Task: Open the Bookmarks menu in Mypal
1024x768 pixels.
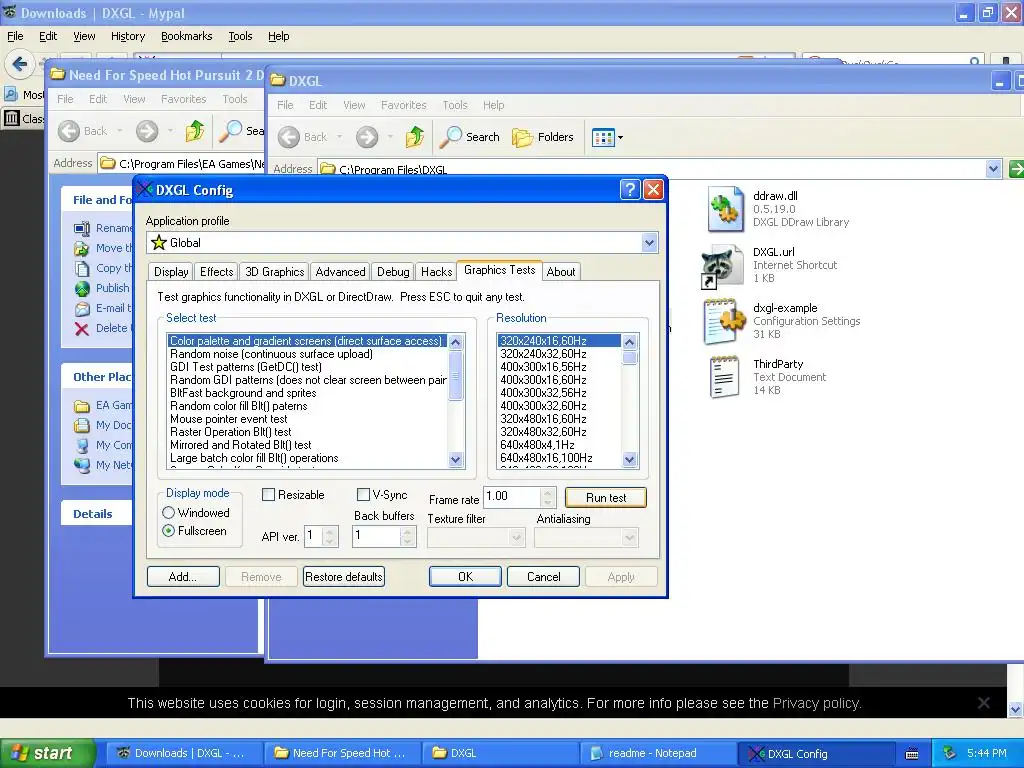Action: [x=187, y=37]
